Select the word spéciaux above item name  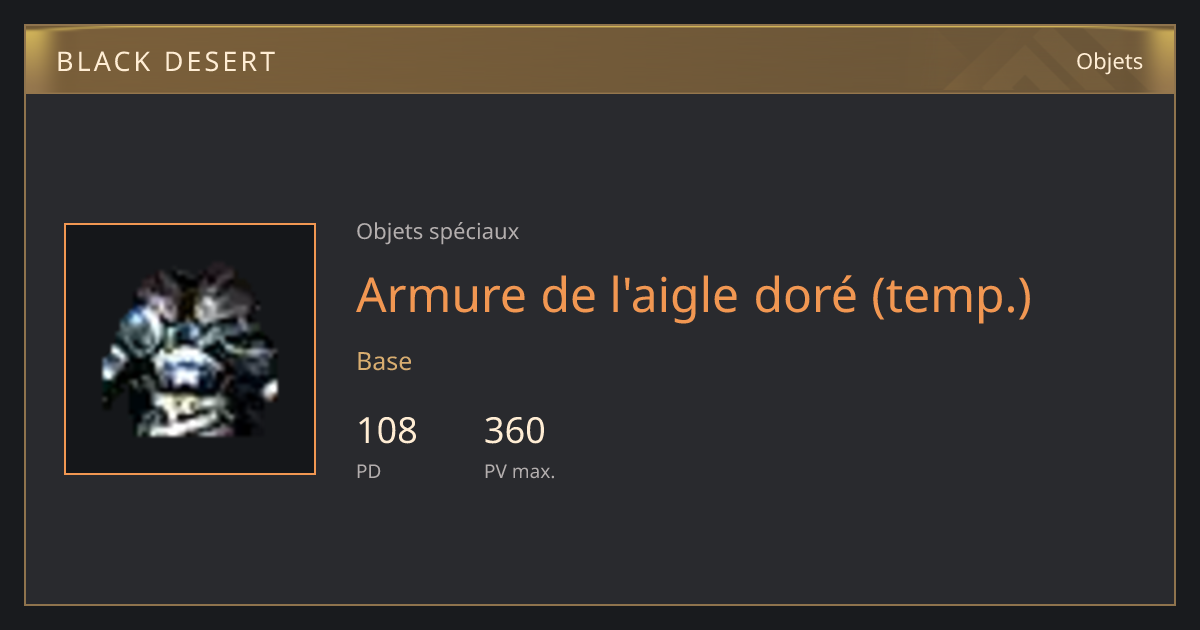click(x=473, y=232)
